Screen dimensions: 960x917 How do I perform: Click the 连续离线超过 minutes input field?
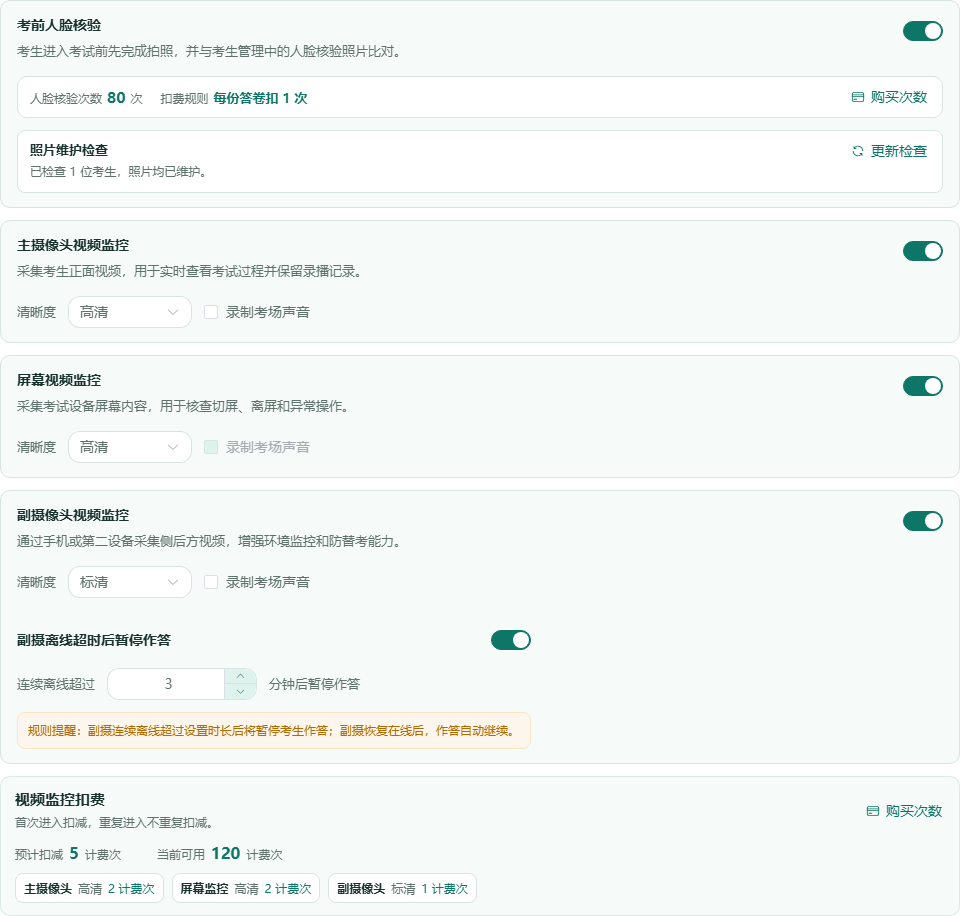(167, 684)
